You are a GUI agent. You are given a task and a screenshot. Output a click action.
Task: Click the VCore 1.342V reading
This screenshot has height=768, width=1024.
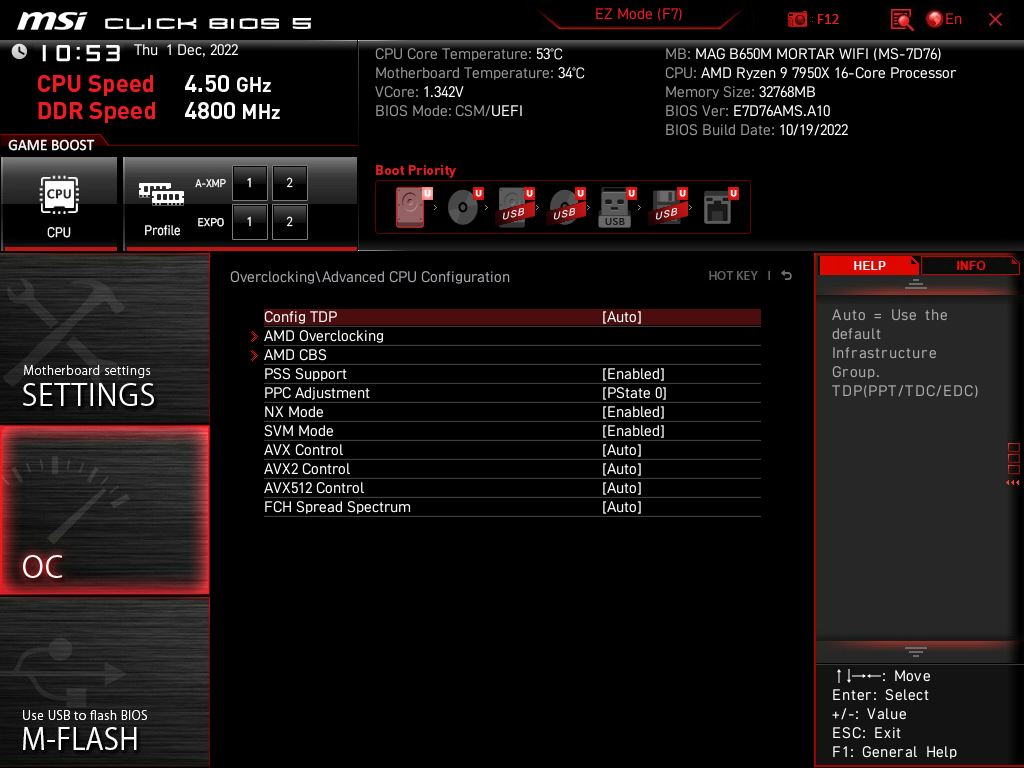click(x=419, y=92)
